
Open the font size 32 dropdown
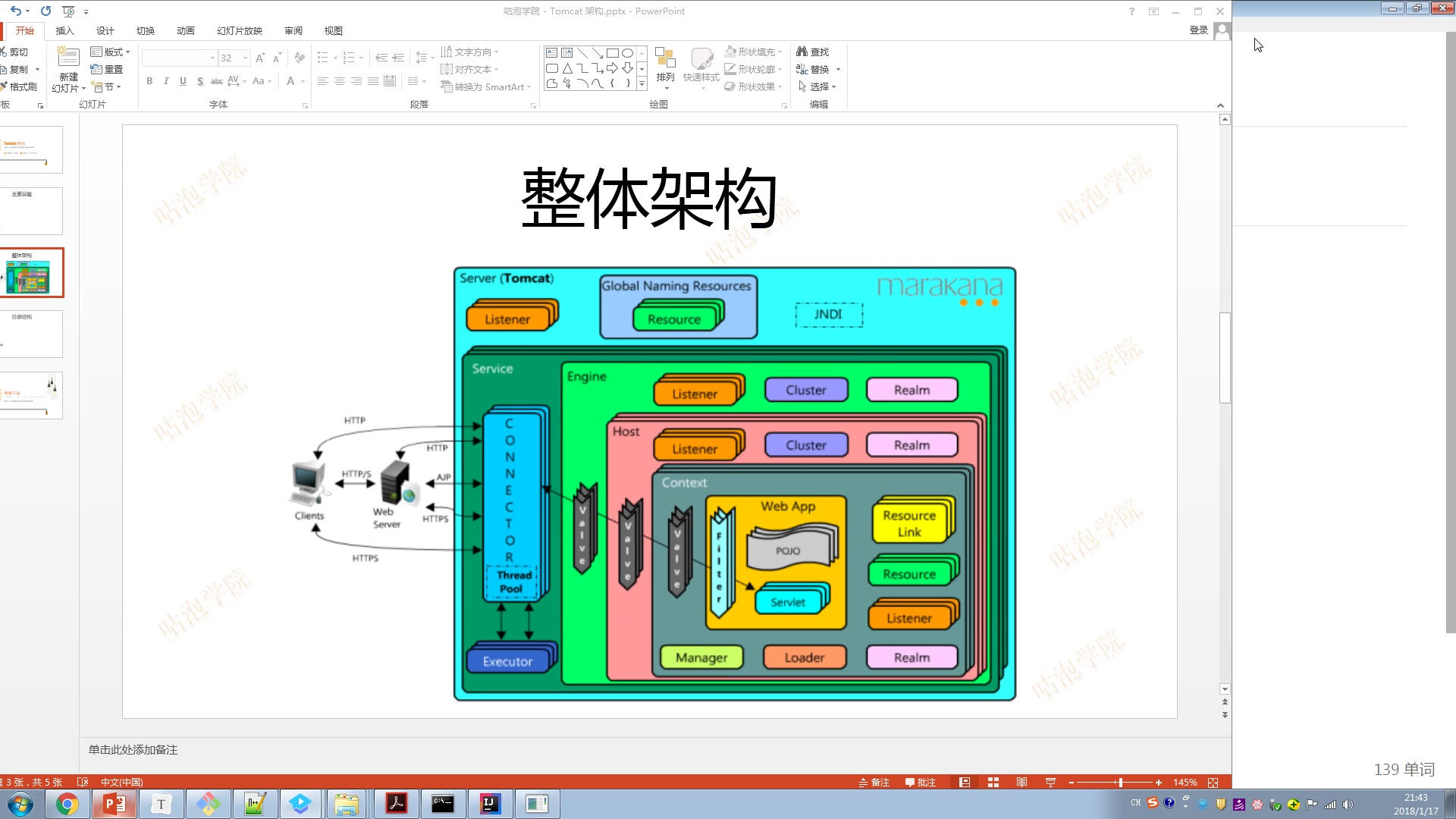[x=245, y=58]
